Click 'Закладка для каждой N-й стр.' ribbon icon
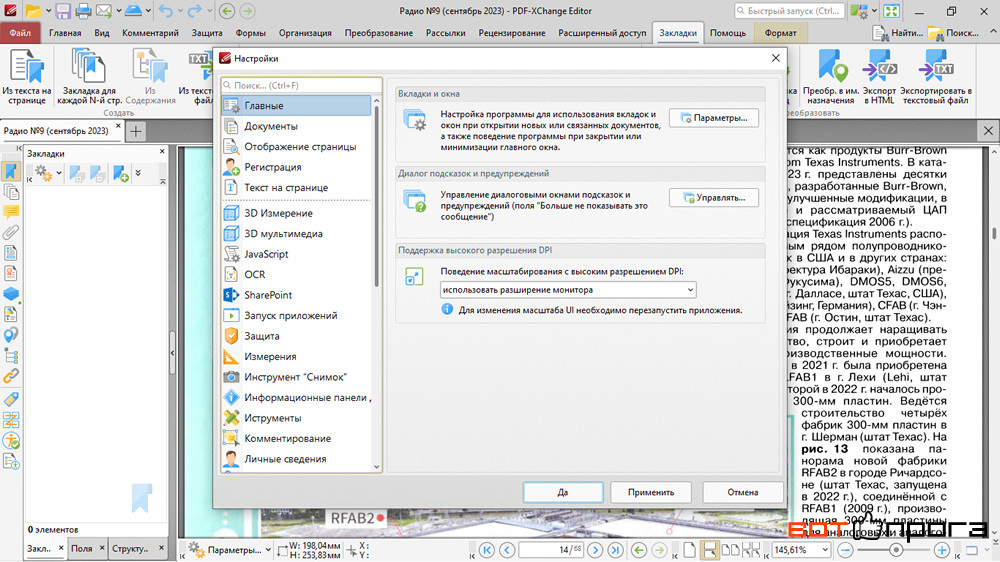This screenshot has height=562, width=1000. (x=89, y=77)
